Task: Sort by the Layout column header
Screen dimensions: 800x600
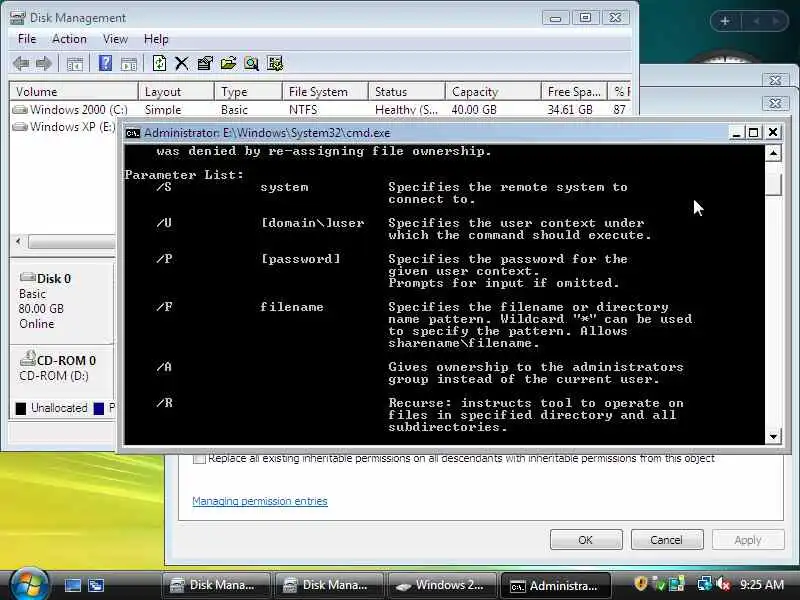Action: tap(176, 92)
